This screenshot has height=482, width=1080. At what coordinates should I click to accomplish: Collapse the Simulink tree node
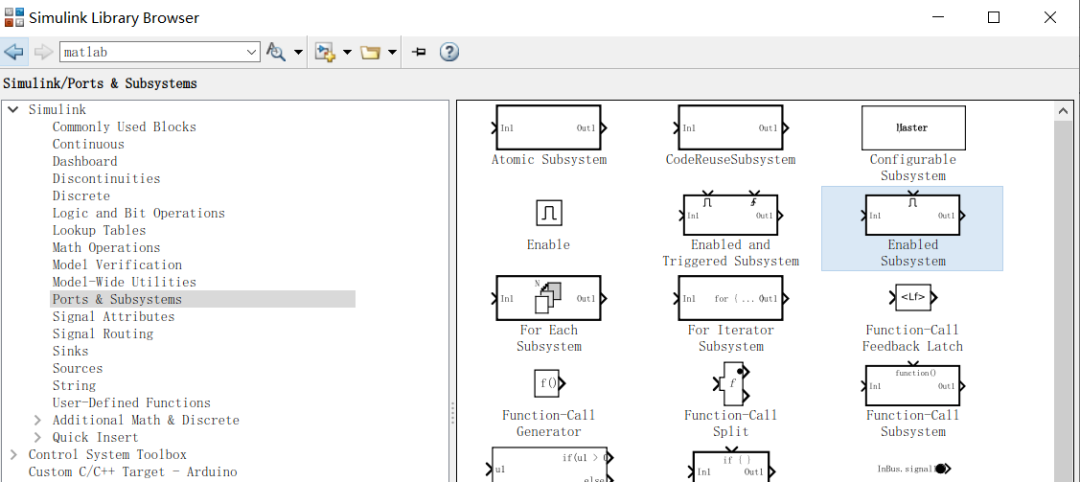[13, 109]
